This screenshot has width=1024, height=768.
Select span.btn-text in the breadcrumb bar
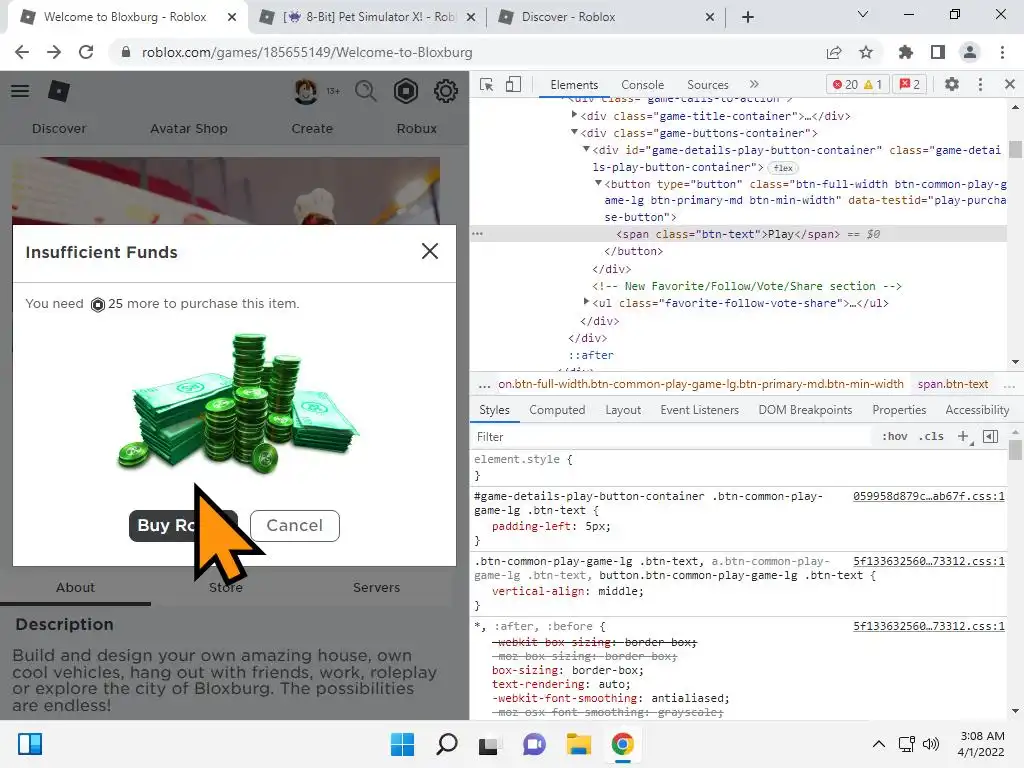[x=953, y=385]
